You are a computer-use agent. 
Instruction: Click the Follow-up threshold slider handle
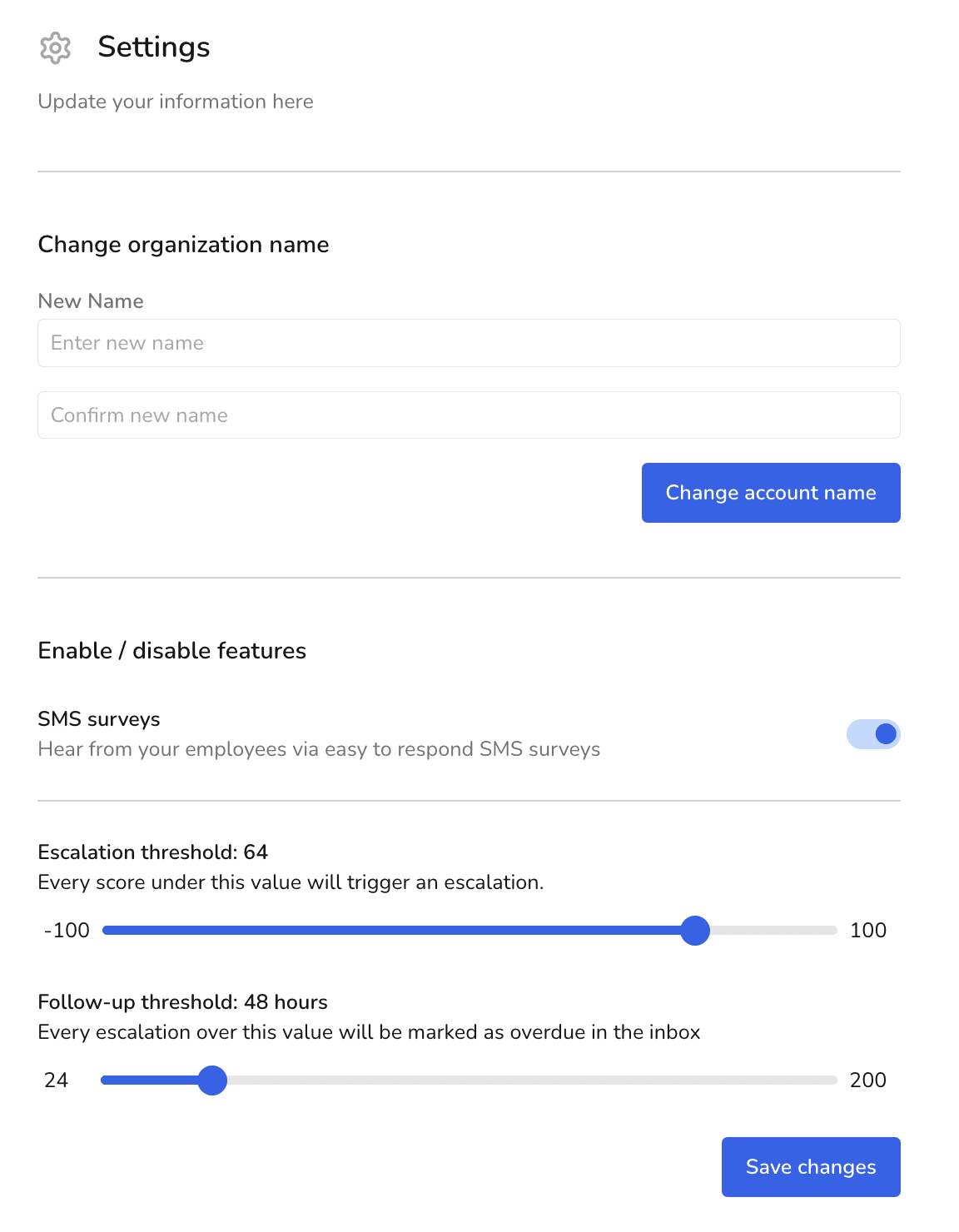tap(213, 1080)
